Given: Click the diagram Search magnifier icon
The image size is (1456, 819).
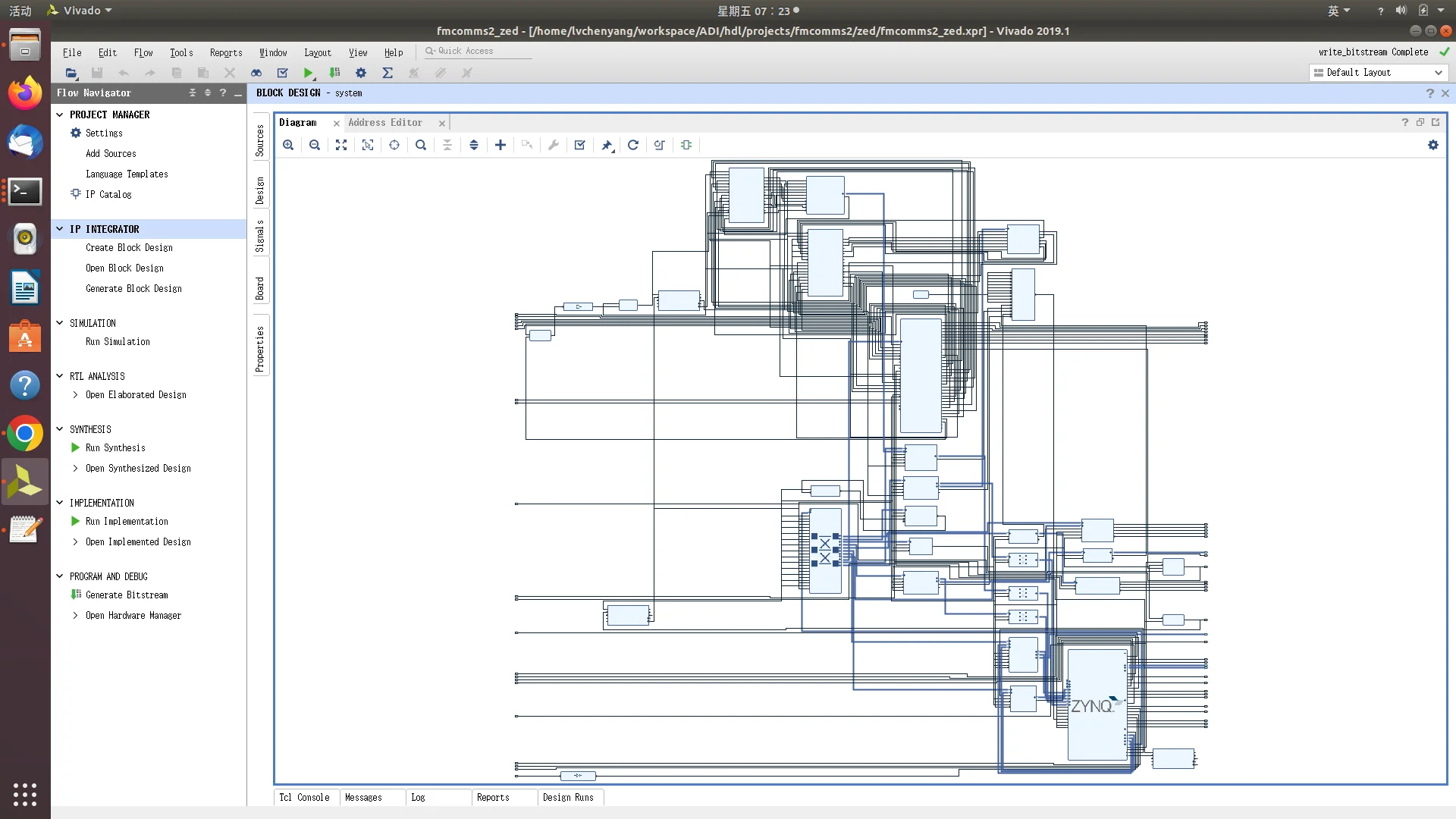Looking at the screenshot, I should 421,145.
